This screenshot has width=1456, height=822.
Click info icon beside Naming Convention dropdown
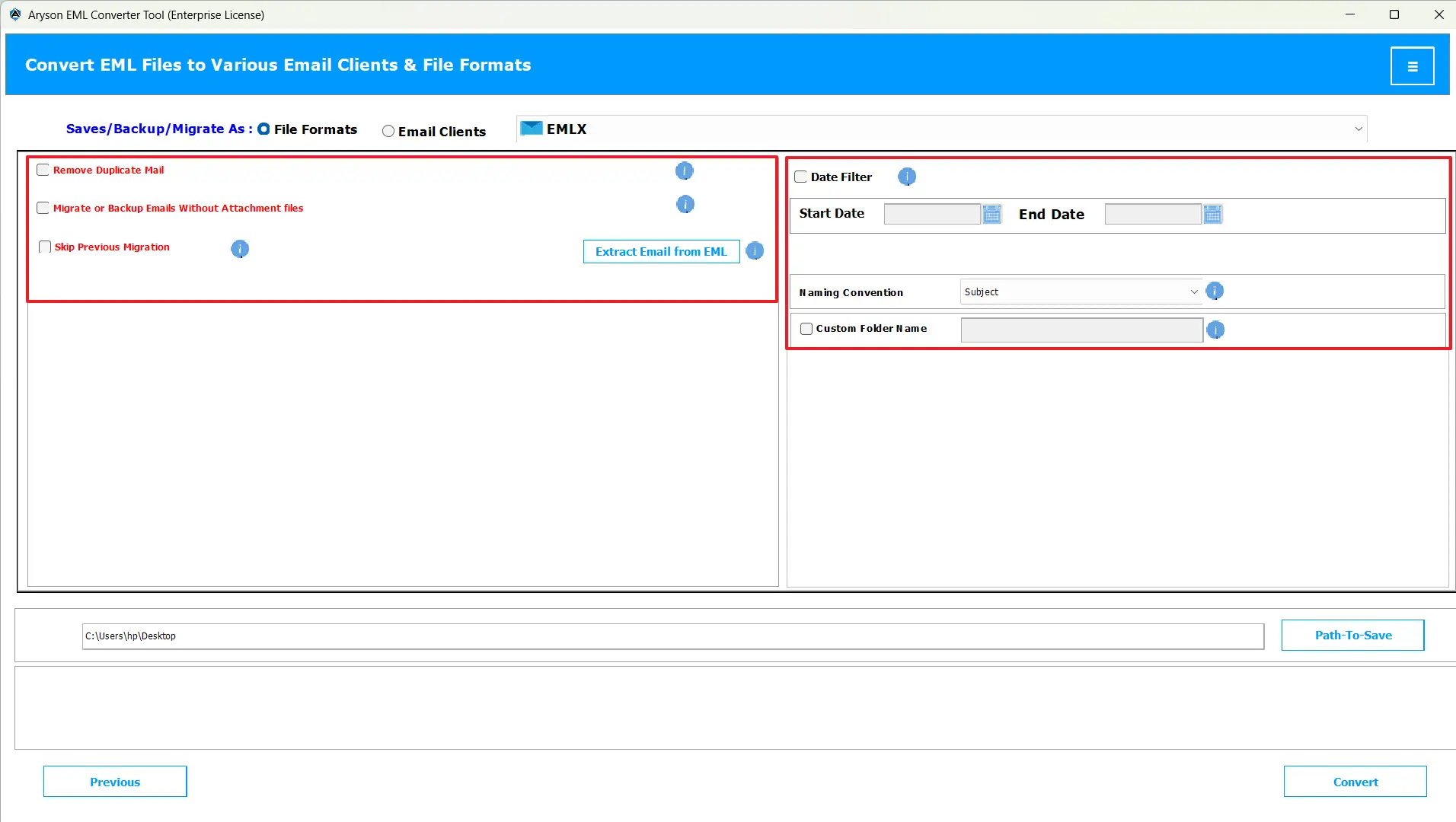coord(1215,292)
